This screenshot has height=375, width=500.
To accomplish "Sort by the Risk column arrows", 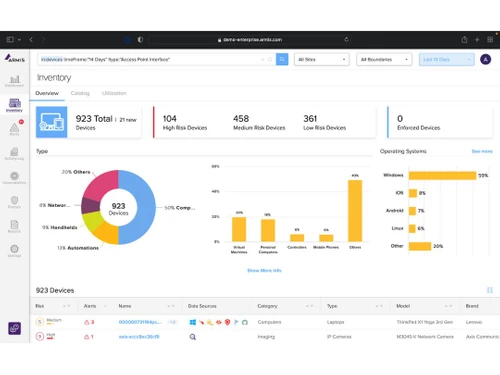I will pyautogui.click(x=67, y=306).
